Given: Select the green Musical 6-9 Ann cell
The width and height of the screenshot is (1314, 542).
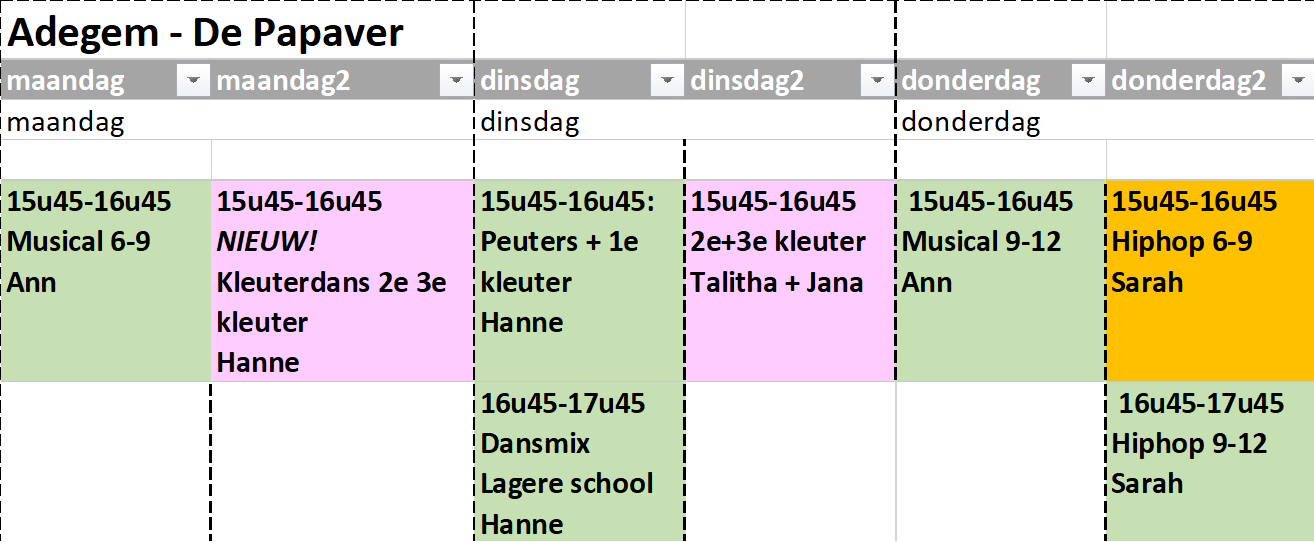Looking at the screenshot, I should pos(106,281).
